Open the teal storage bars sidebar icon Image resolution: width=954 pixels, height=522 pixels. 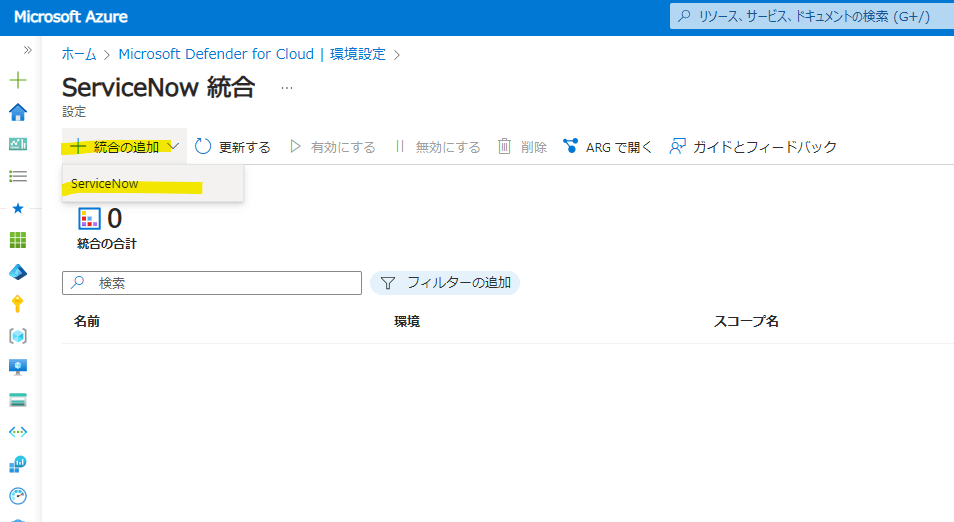pos(18,400)
